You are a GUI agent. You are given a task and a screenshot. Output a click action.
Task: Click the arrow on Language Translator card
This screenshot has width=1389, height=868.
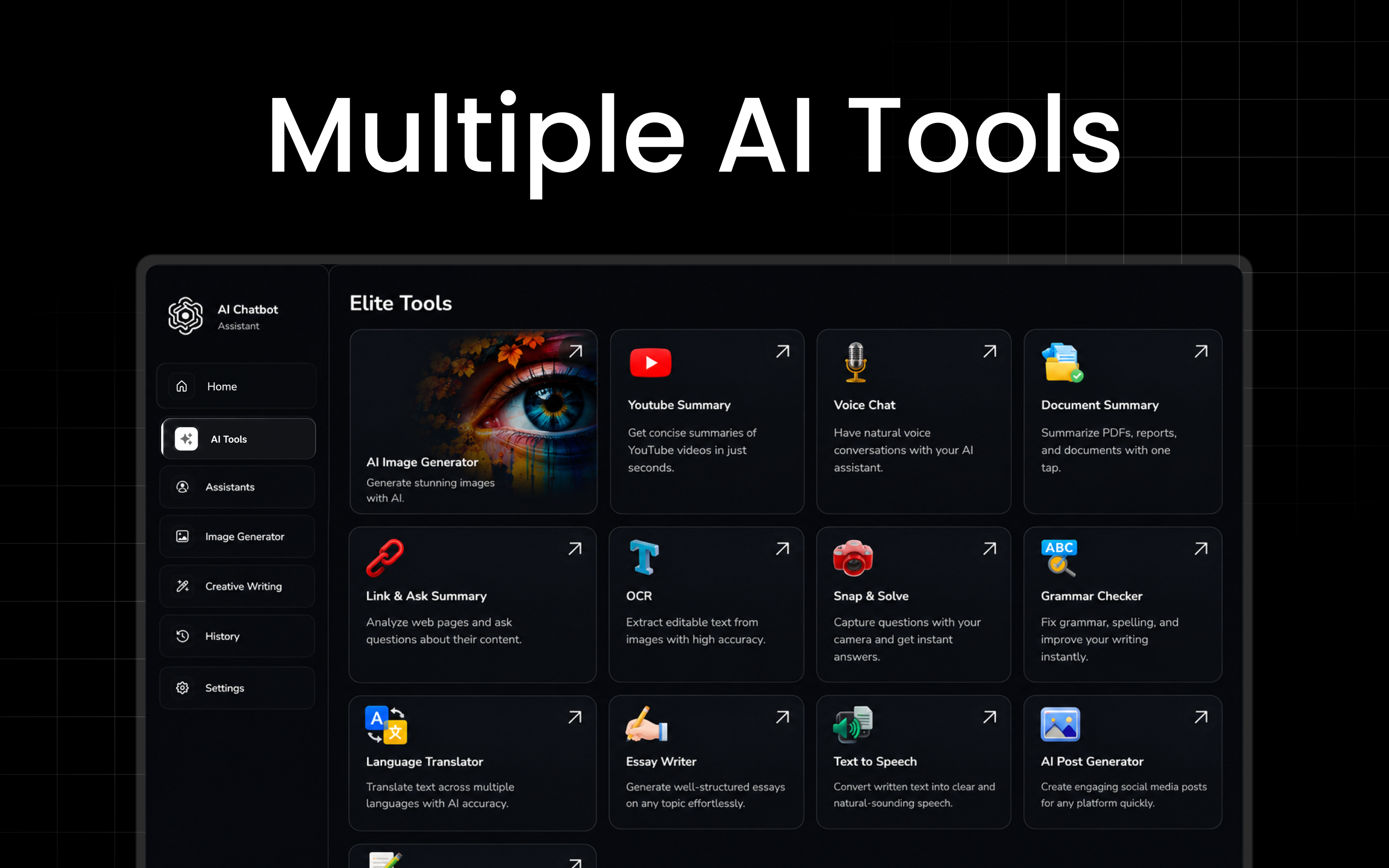point(574,717)
